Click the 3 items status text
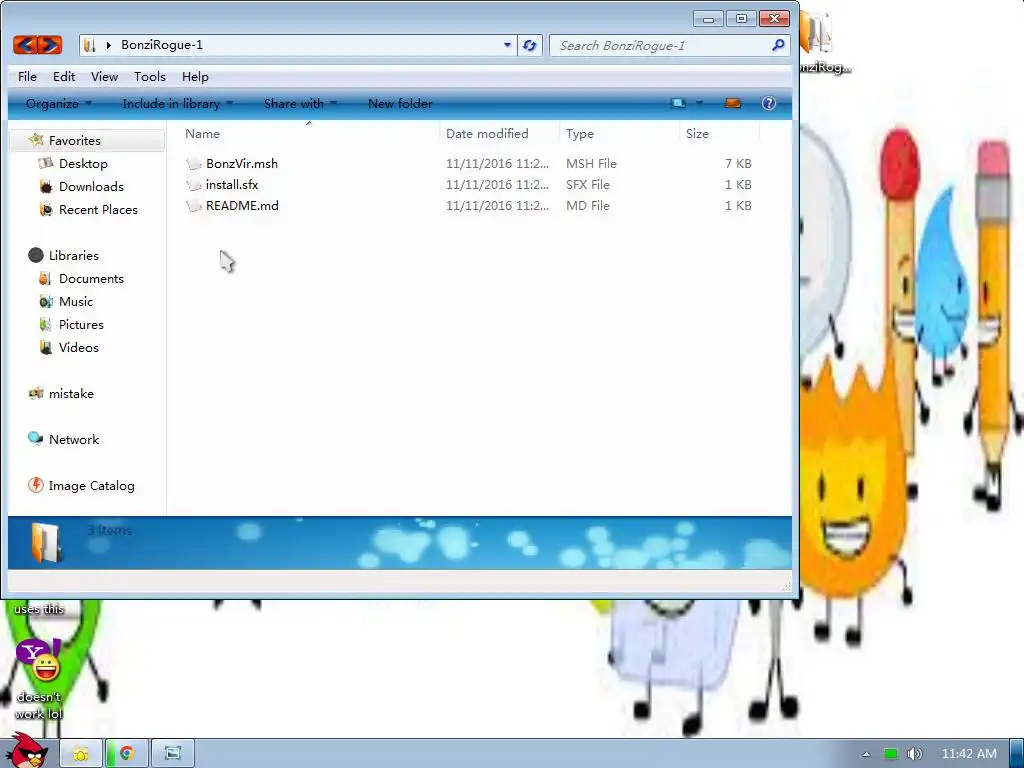Image resolution: width=1024 pixels, height=768 pixels. [109, 530]
